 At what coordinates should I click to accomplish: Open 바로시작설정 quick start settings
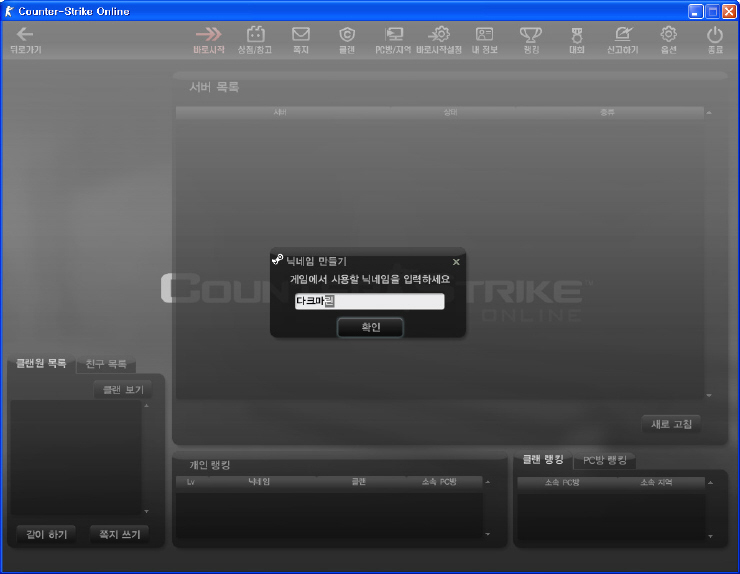[439, 40]
